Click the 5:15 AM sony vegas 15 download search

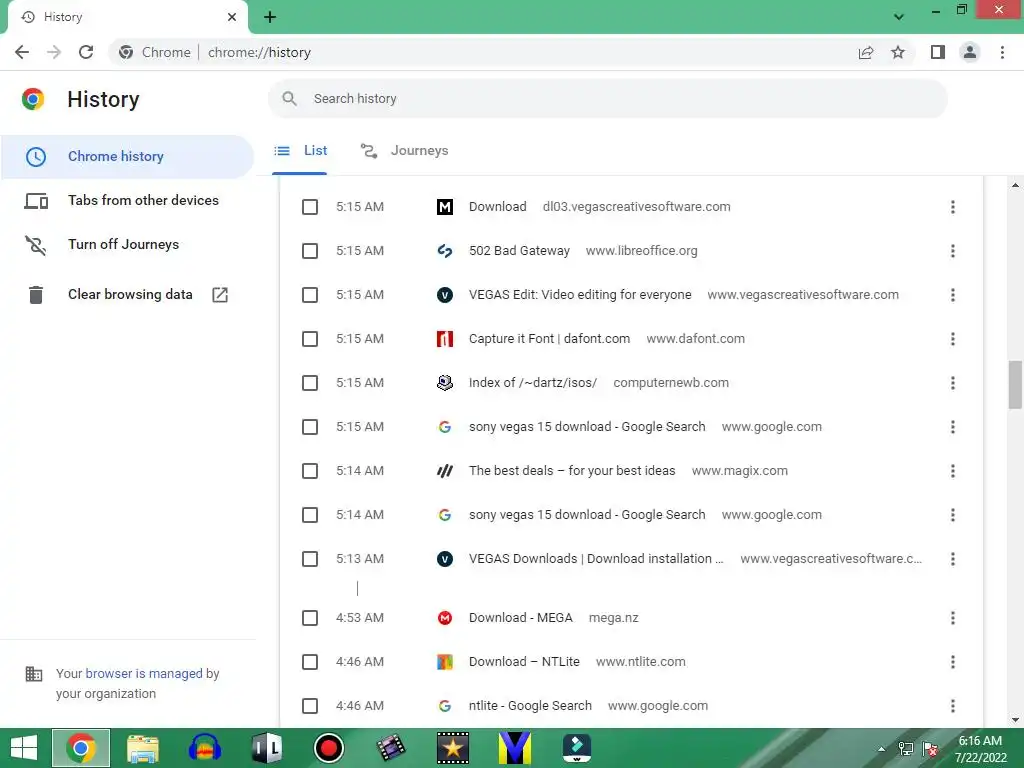(x=586, y=427)
